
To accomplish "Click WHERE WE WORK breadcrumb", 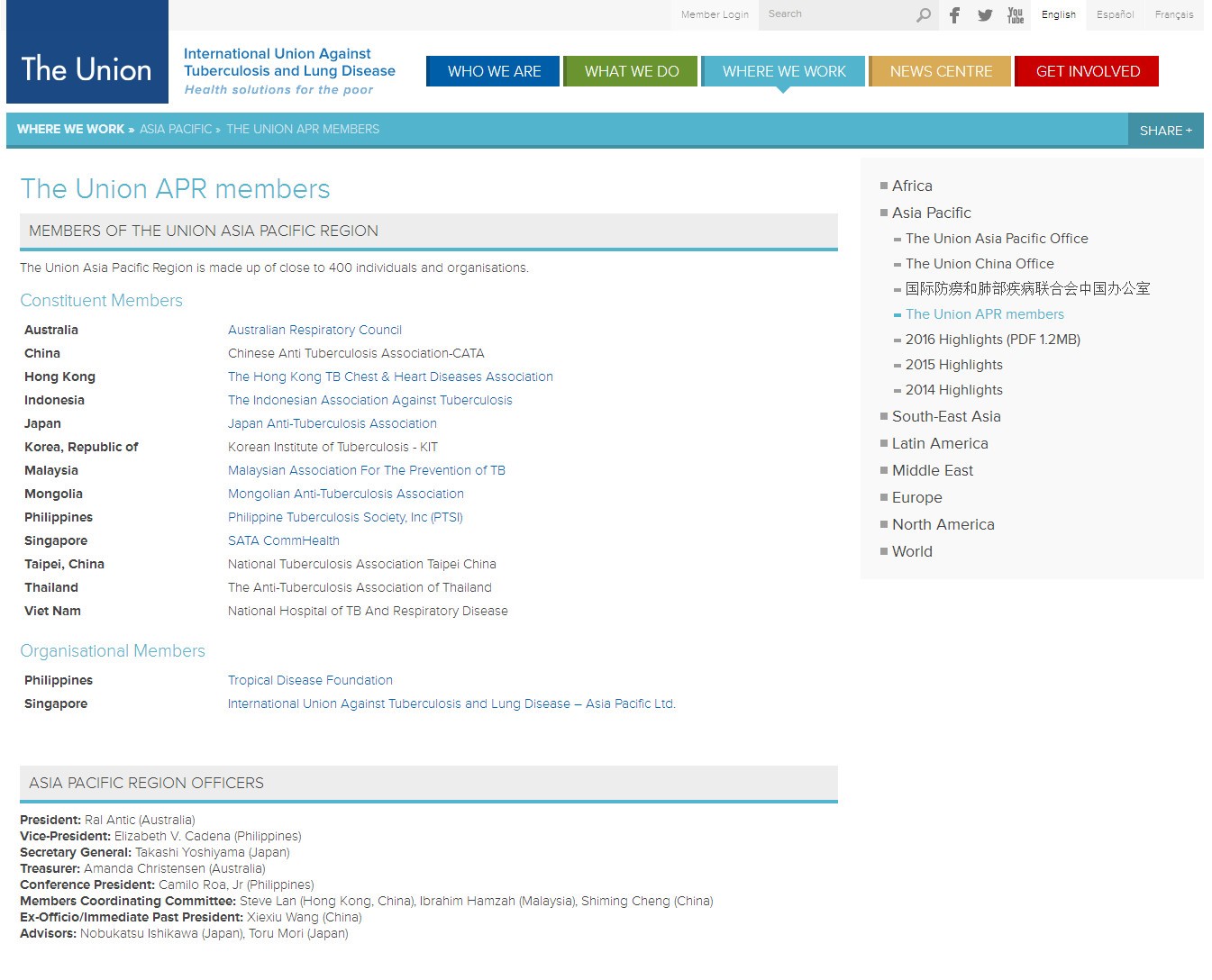I will click(x=70, y=130).
